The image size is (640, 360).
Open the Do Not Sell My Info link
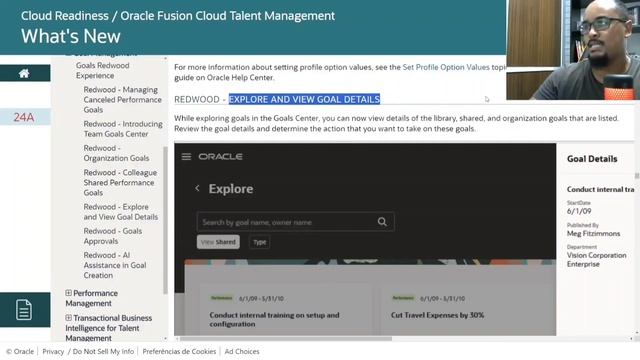point(103,351)
